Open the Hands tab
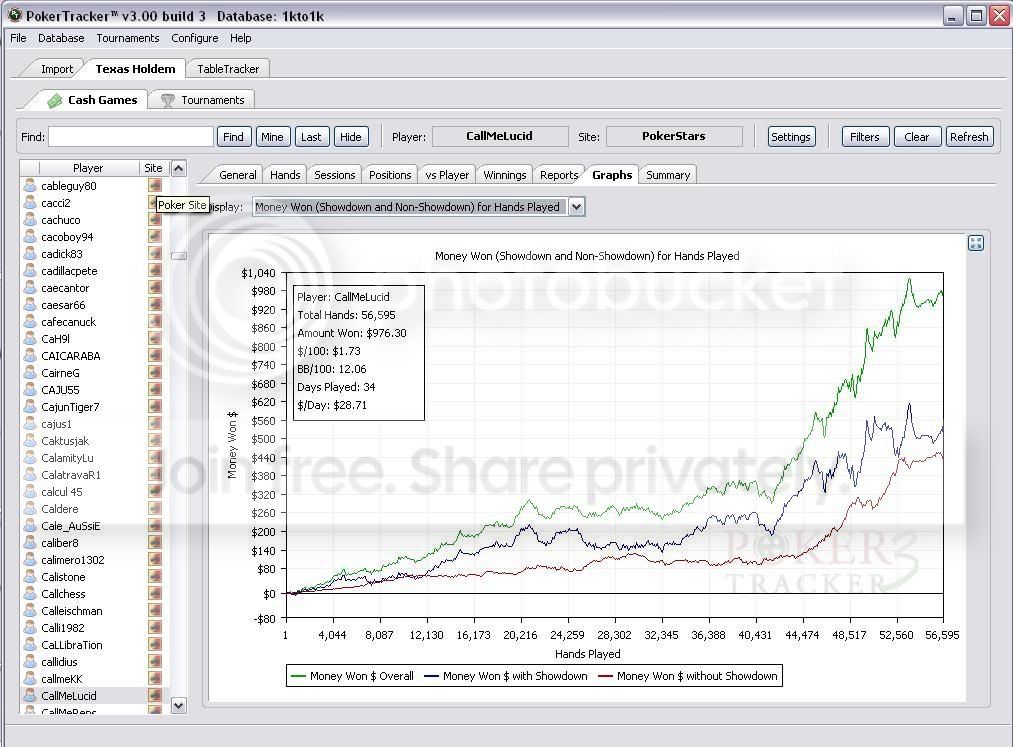The width and height of the screenshot is (1013, 747). tap(285, 174)
